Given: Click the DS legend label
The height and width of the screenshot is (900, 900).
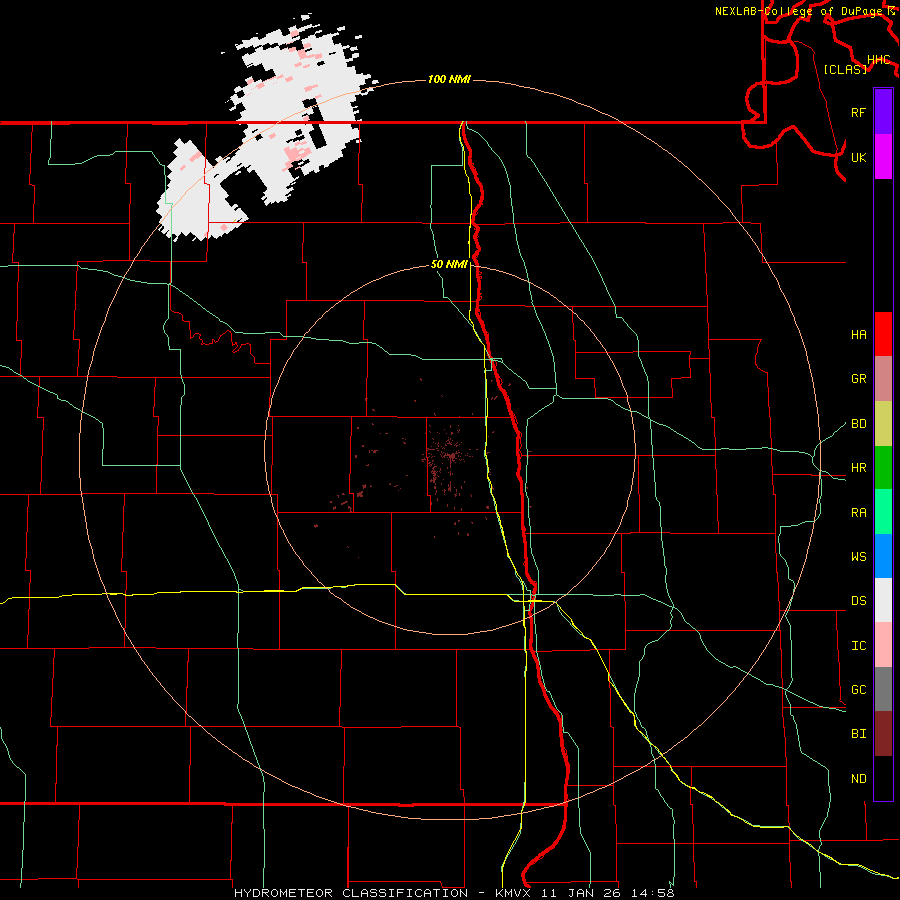Looking at the screenshot, I should pos(858,601).
